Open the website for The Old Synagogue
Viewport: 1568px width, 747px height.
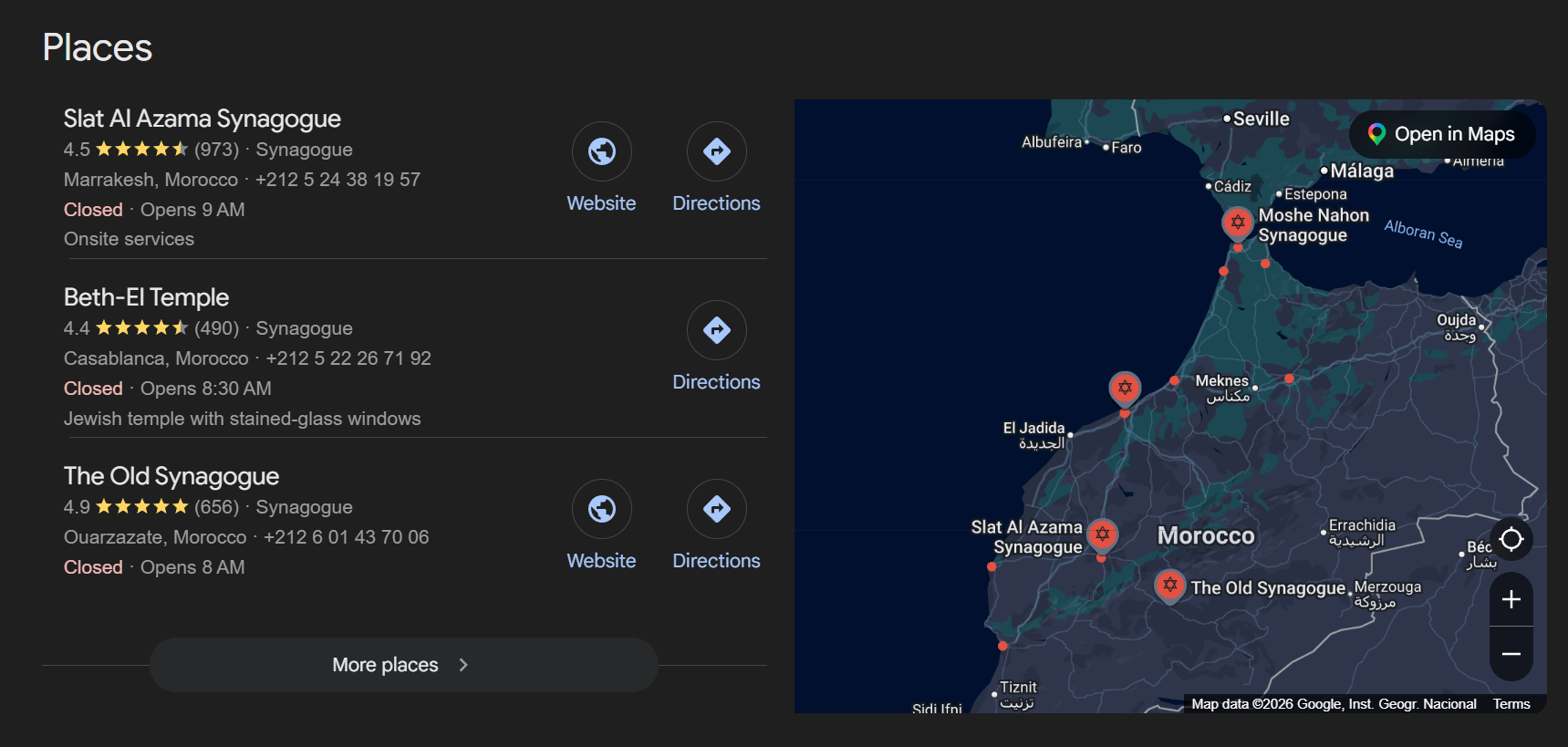601,526
